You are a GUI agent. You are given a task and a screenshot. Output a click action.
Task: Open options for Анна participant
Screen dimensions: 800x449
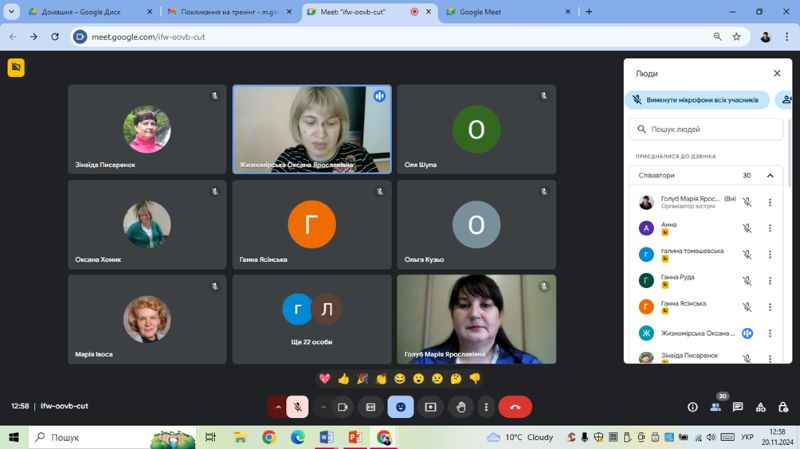pos(770,228)
